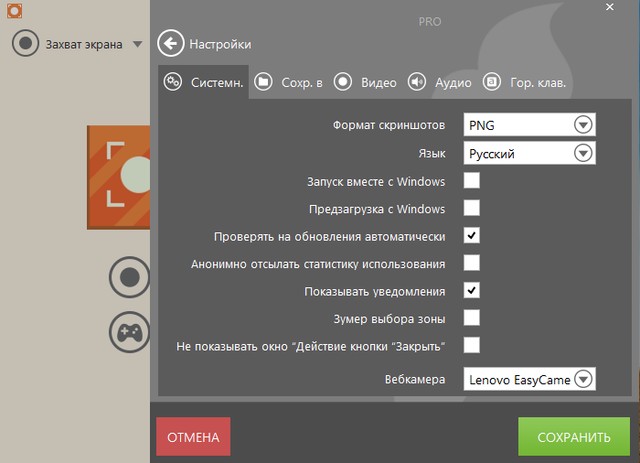Click the folder icon for Сохр. в
Viewport: 640px width, 463px height.
[x=263, y=82]
